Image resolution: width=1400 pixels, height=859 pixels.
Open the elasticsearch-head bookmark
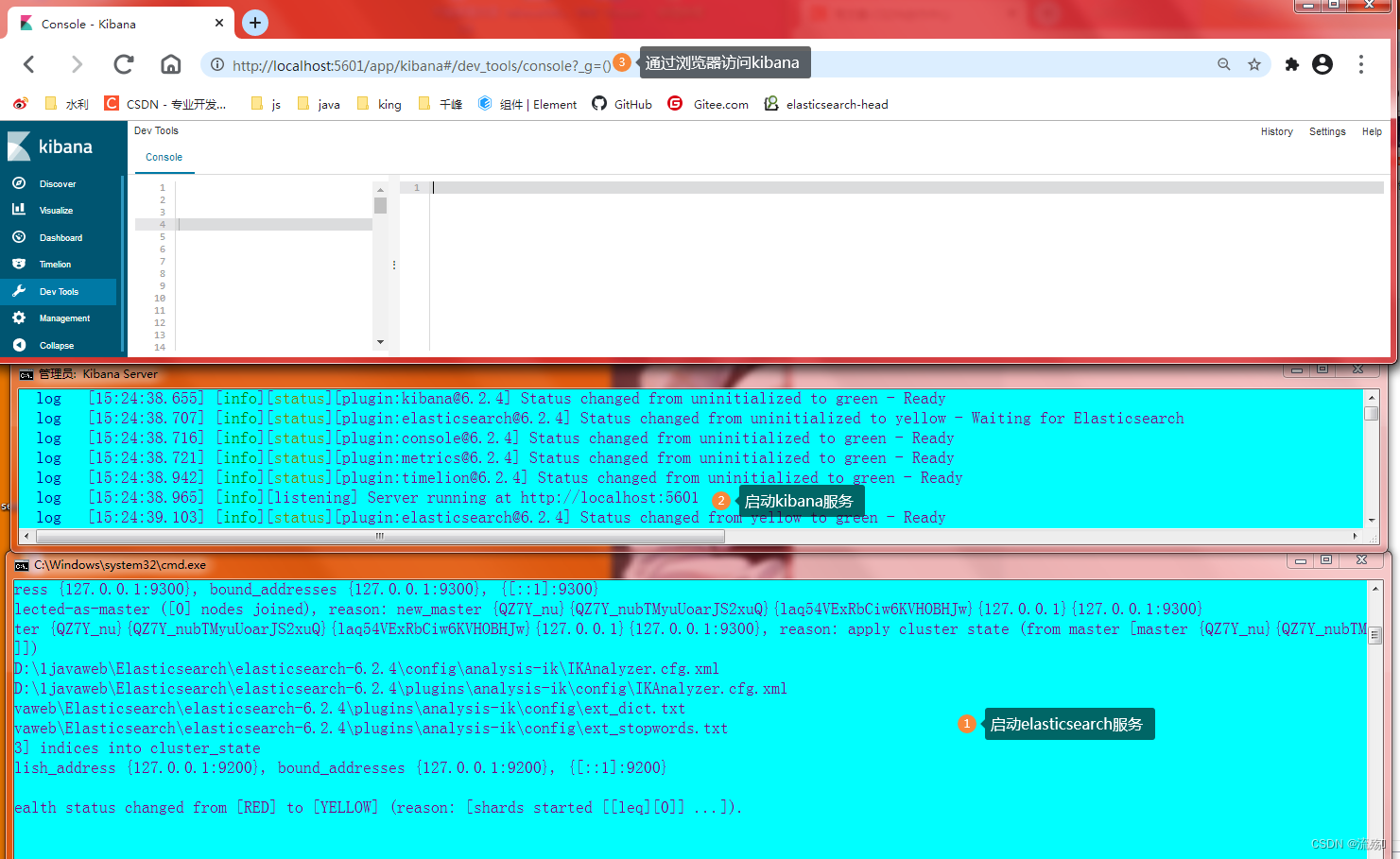coord(826,104)
